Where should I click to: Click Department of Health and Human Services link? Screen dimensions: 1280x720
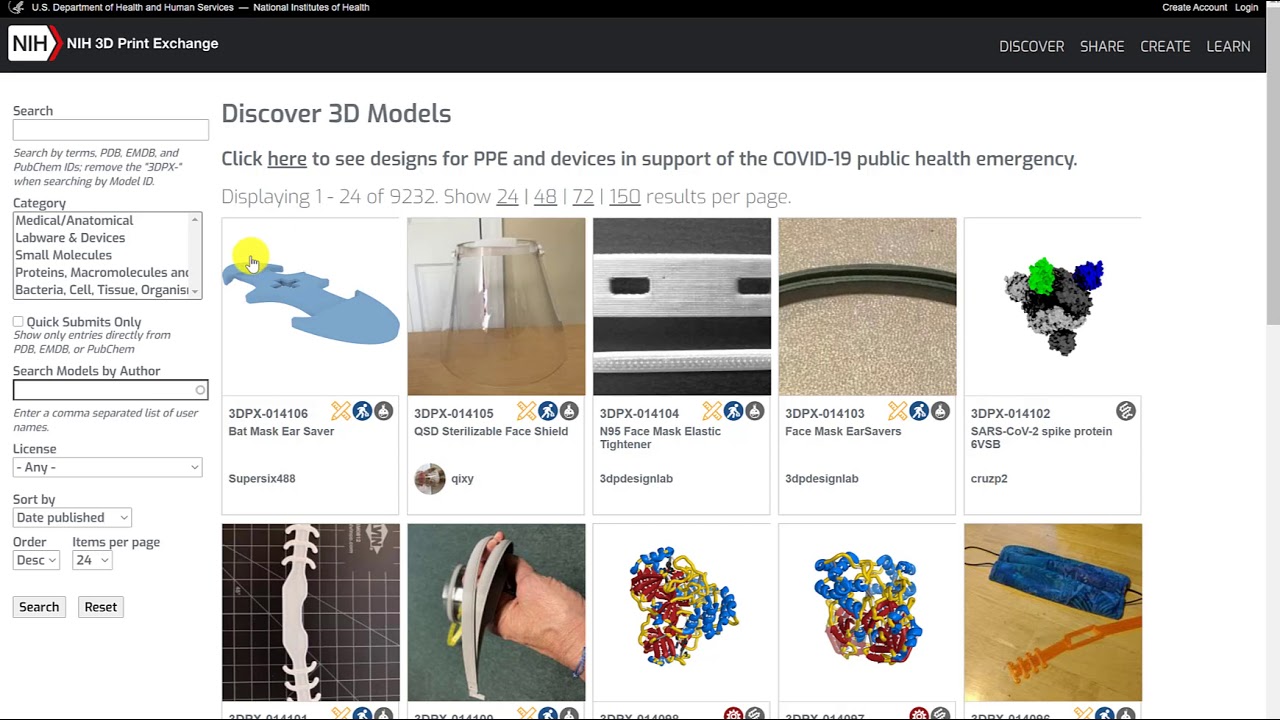click(x=132, y=7)
